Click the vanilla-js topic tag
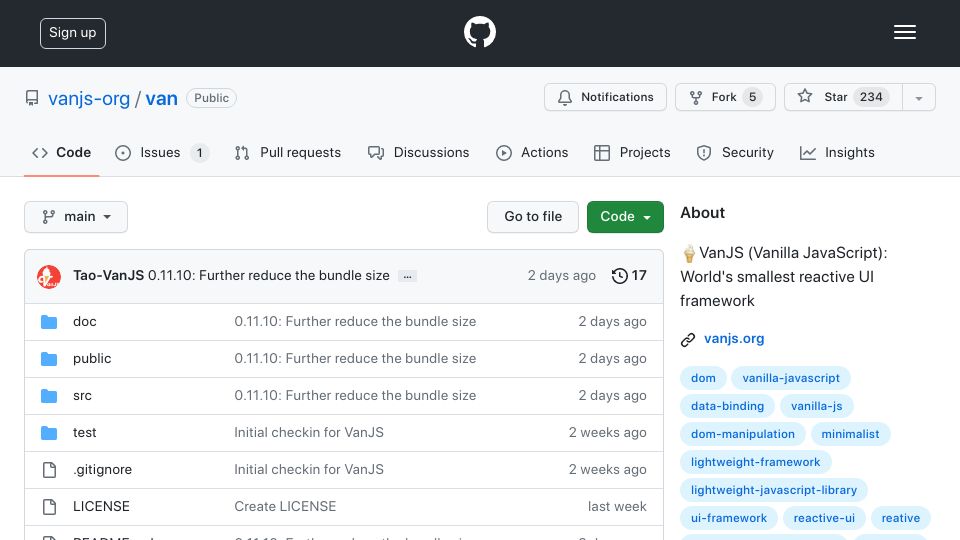The image size is (960, 540). 817,406
